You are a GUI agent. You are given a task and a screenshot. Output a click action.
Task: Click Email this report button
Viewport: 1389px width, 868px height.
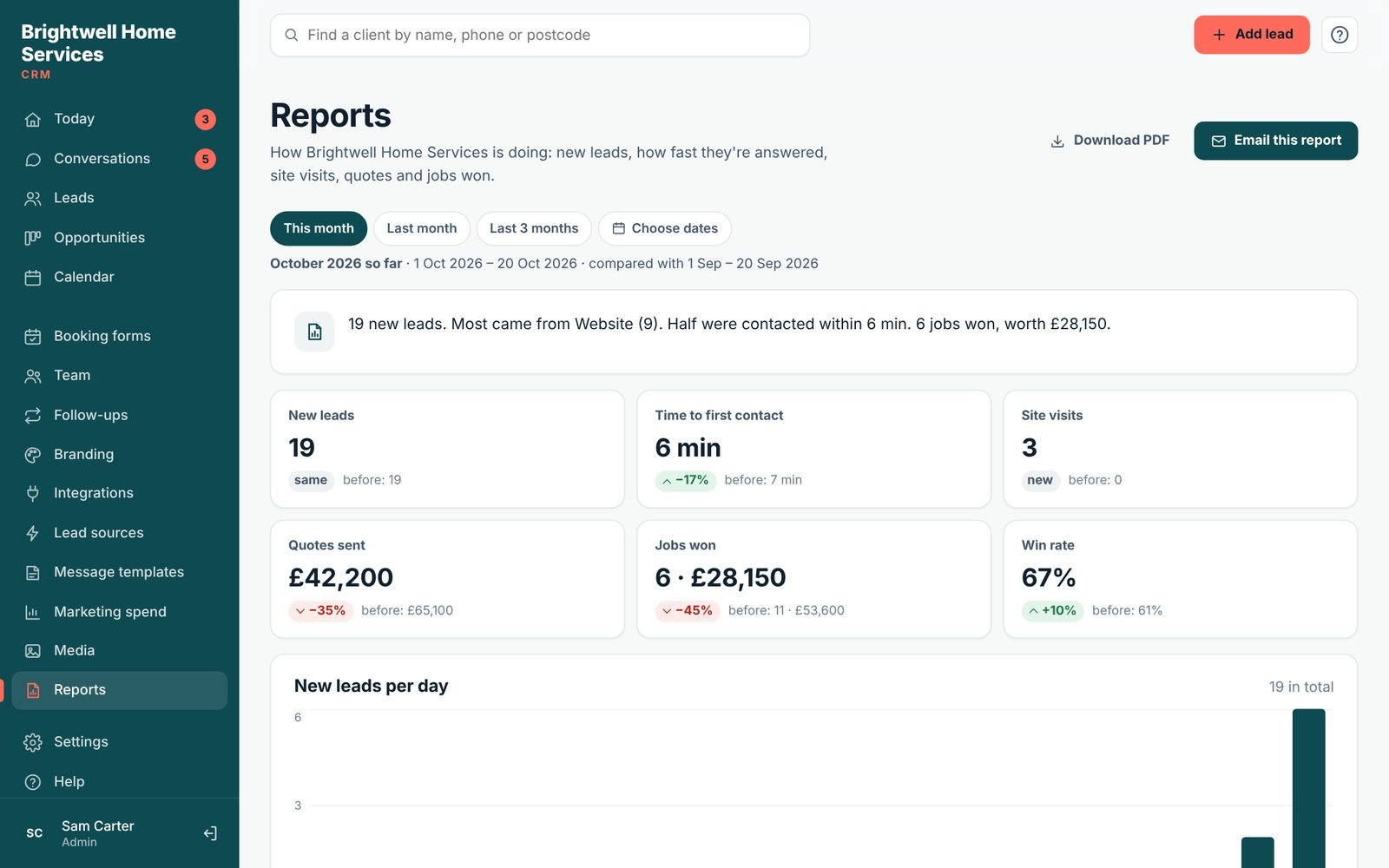click(x=1275, y=141)
